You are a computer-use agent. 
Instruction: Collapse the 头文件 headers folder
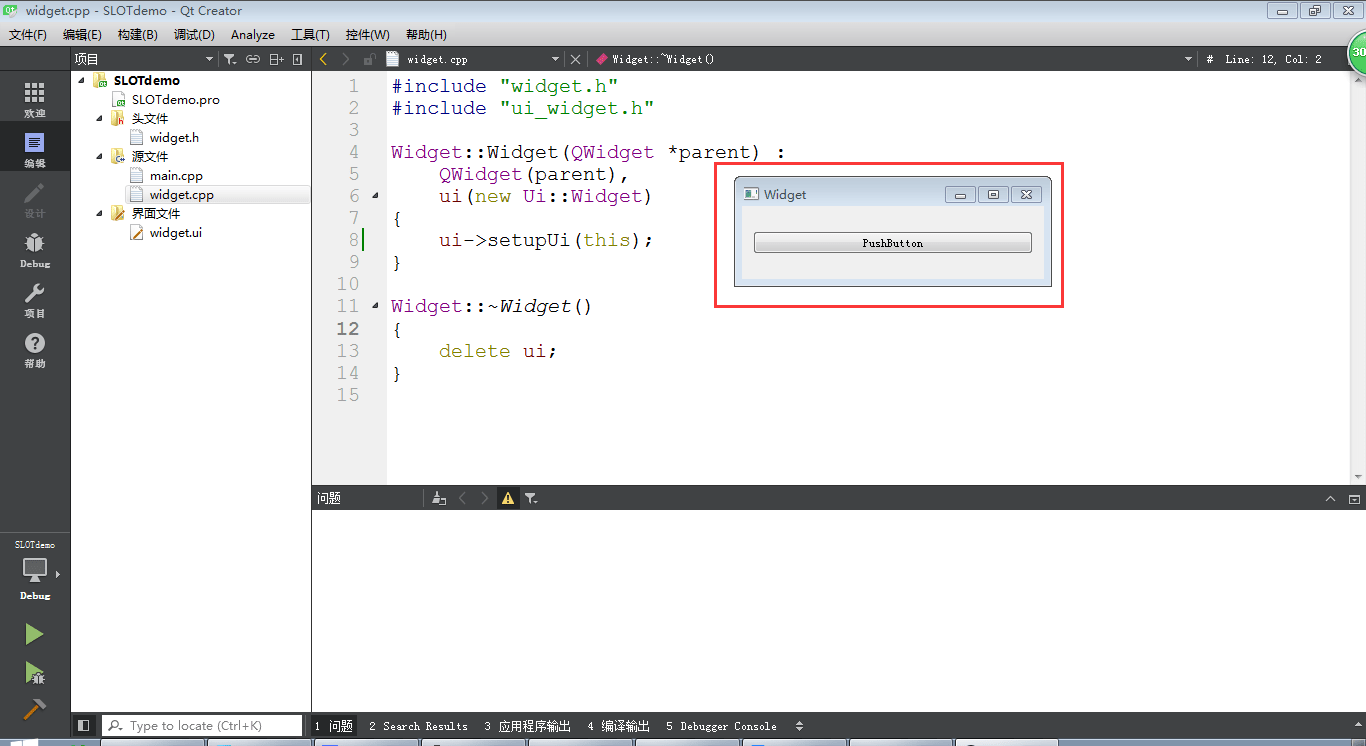100,118
